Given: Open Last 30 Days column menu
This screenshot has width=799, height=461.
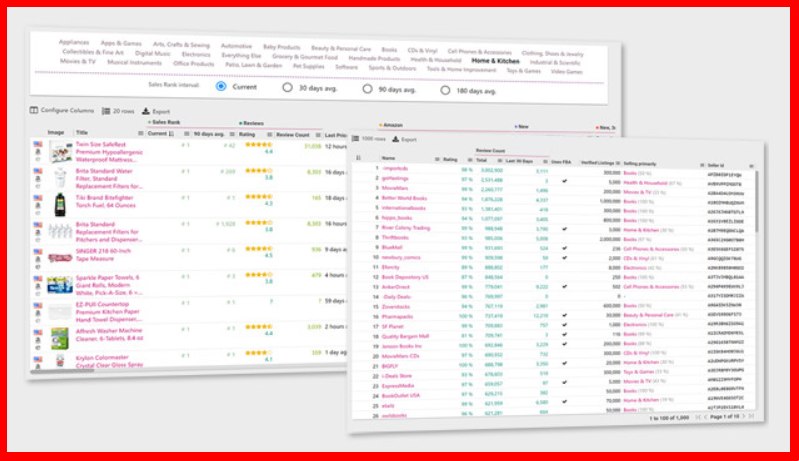Looking at the screenshot, I should point(545,161).
